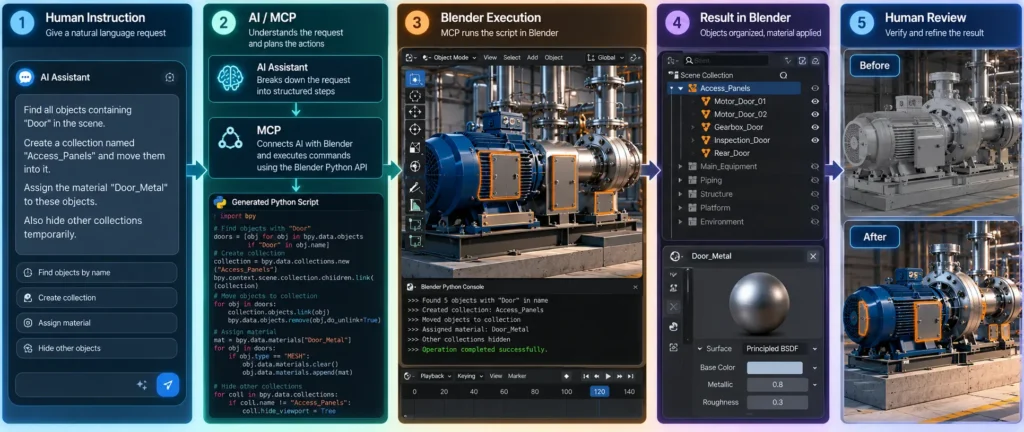Show the hidden Piping collection
Image resolution: width=1024 pixels, height=432 pixels.
coord(815,181)
